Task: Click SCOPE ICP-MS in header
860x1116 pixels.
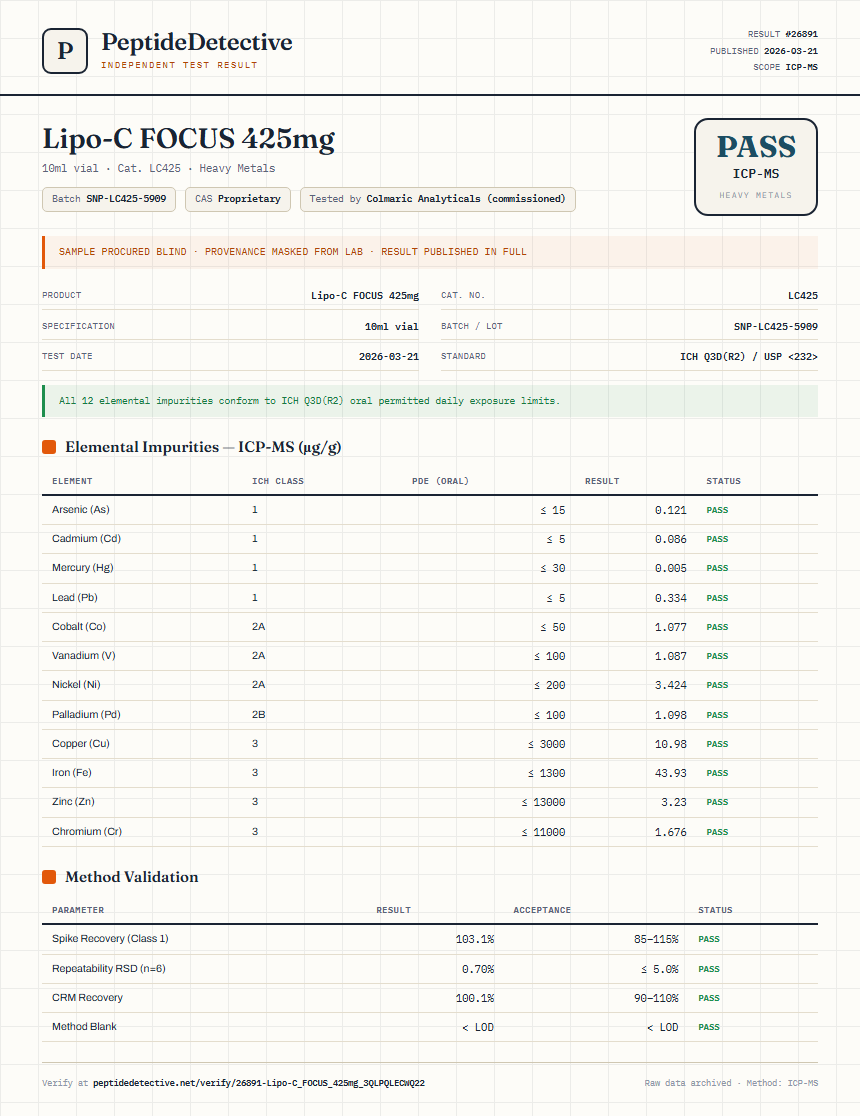Action: 785,67
